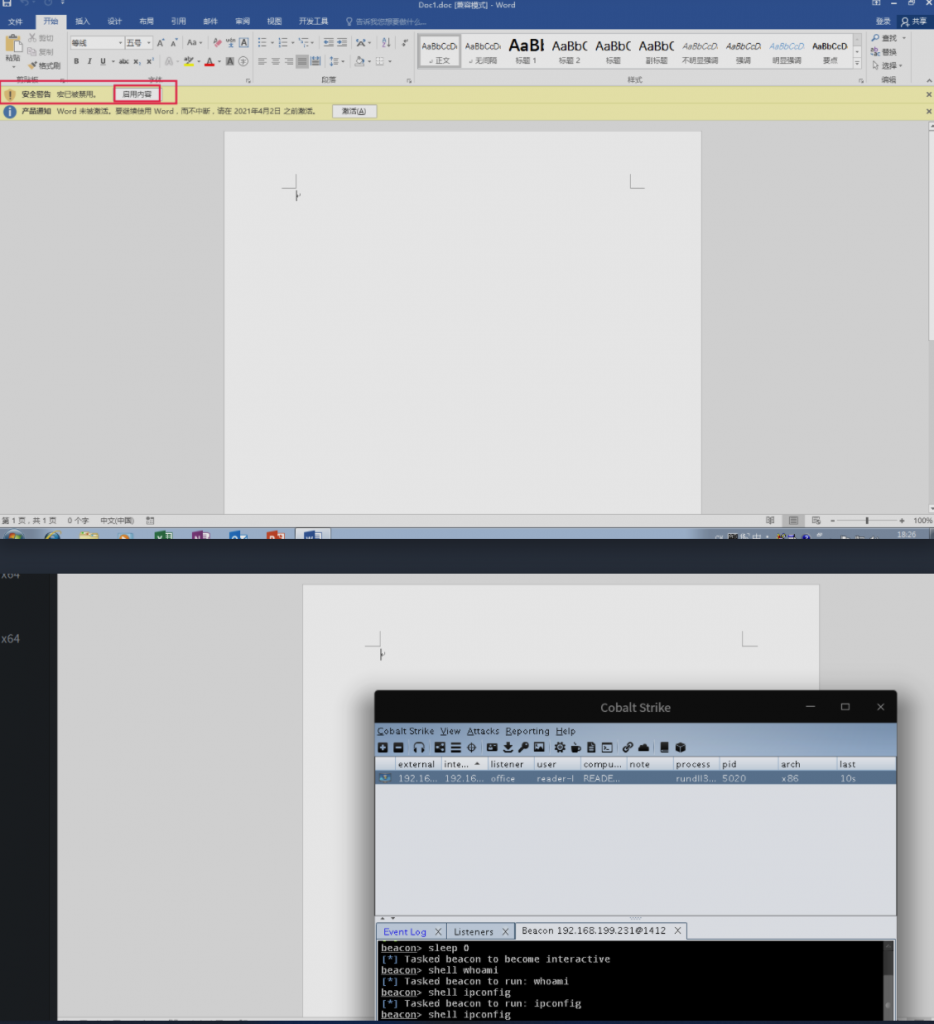Toggle justified paragraph alignment
The image size is (934, 1024).
pos(302,61)
